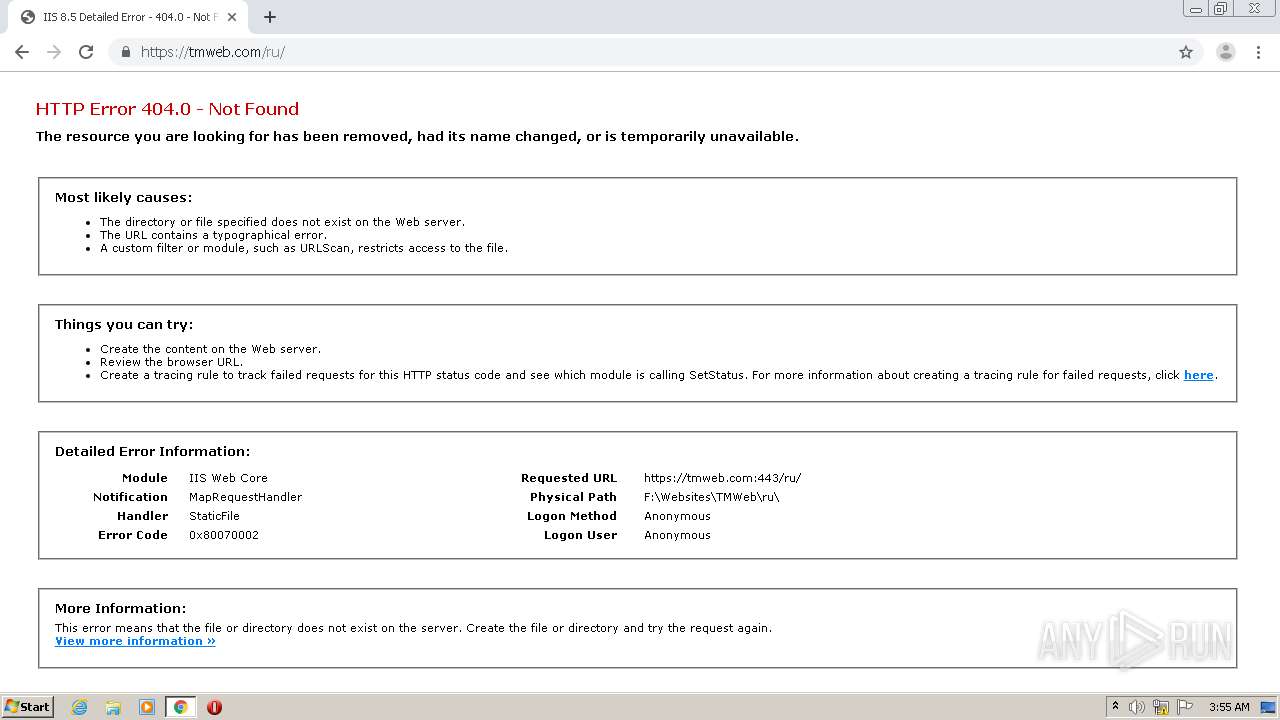1280x720 pixels.
Task: Select the IIS 8.5 Detailed Error tab
Action: (127, 17)
